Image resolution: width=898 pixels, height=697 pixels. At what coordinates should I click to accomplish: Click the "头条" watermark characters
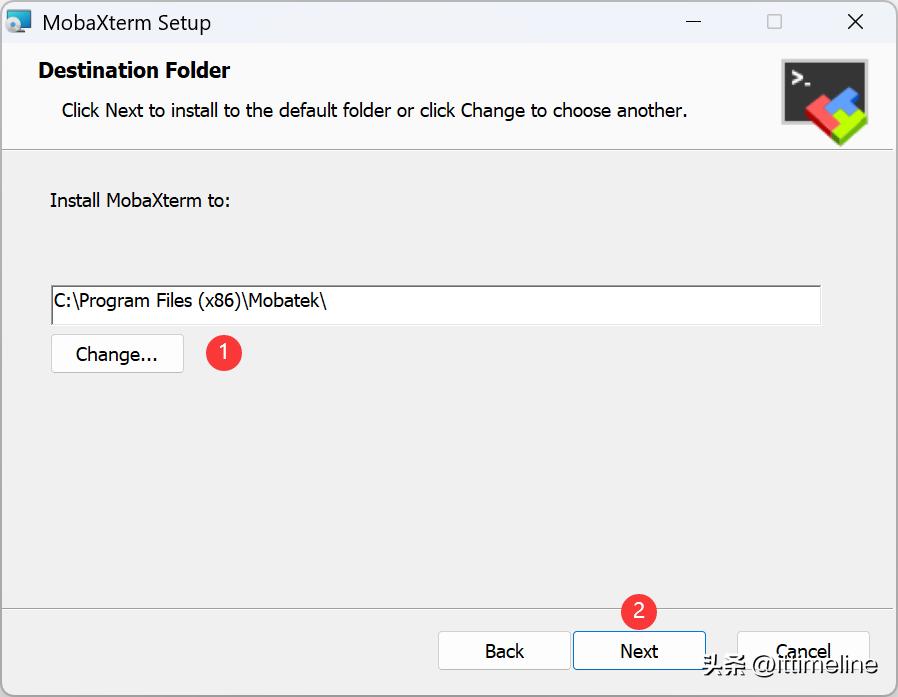724,665
